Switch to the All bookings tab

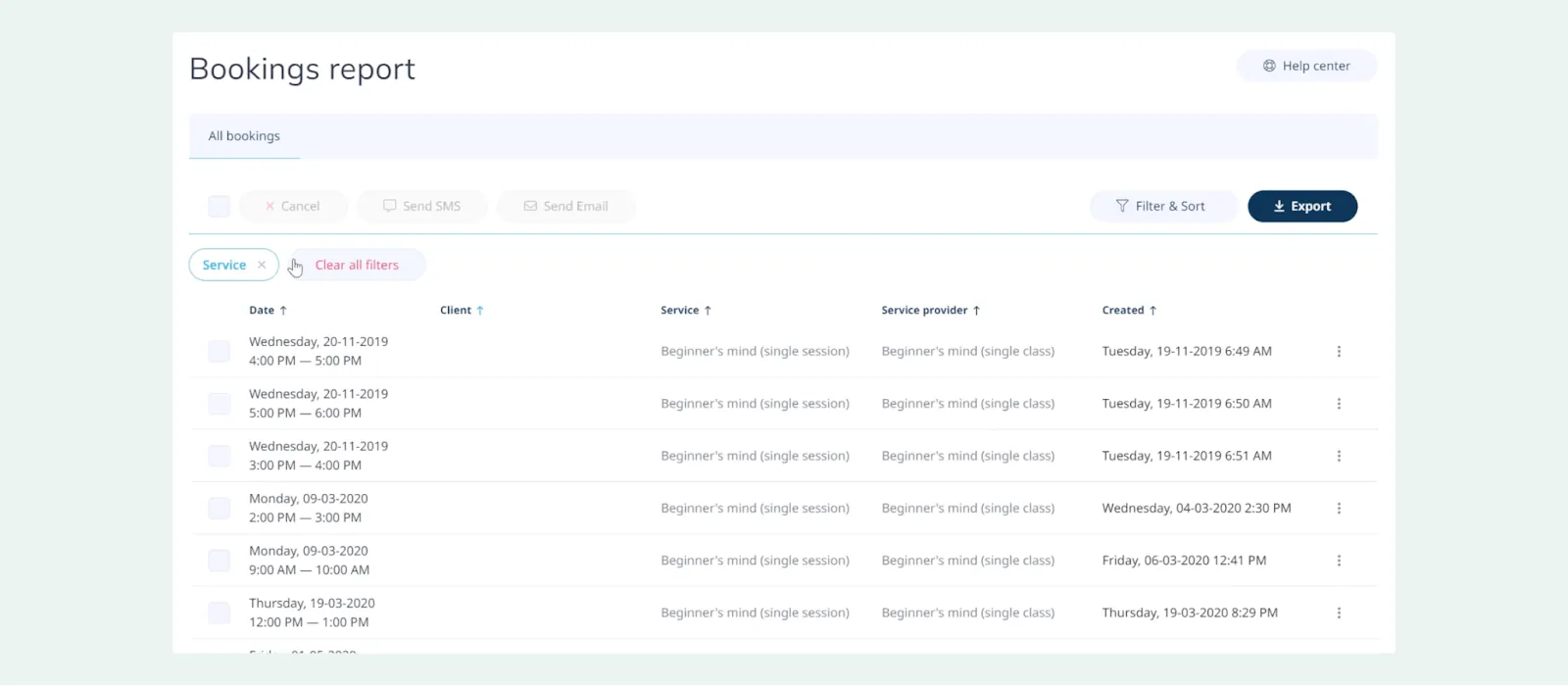click(x=244, y=136)
